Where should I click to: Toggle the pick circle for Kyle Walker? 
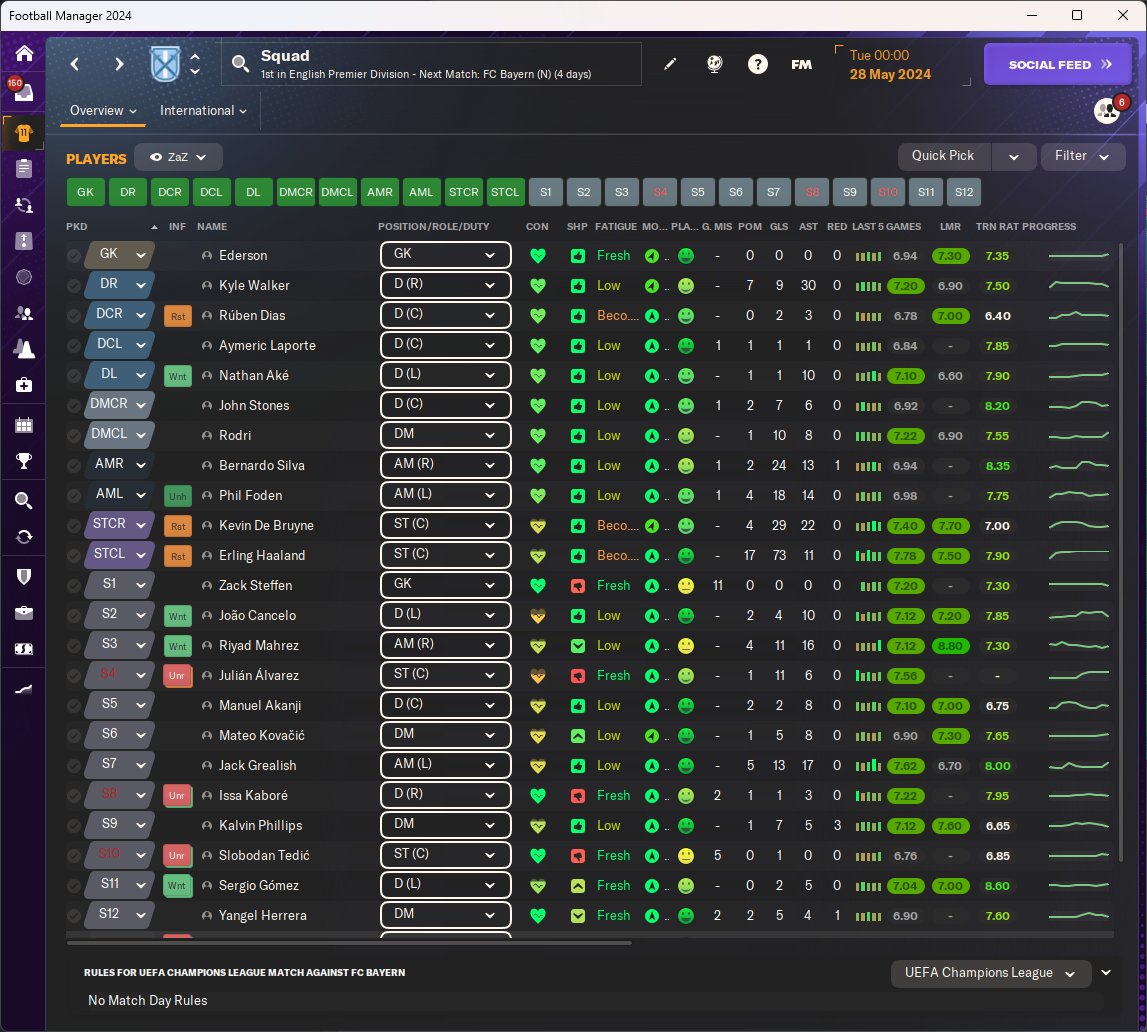click(73, 286)
